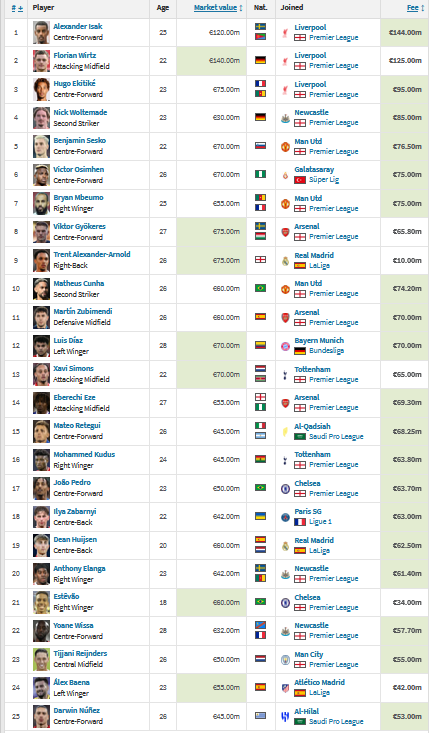Image resolution: width=429 pixels, height=733 pixels.
Task: Click the Turkey flag next to Süper Lig
Action: coord(300,180)
